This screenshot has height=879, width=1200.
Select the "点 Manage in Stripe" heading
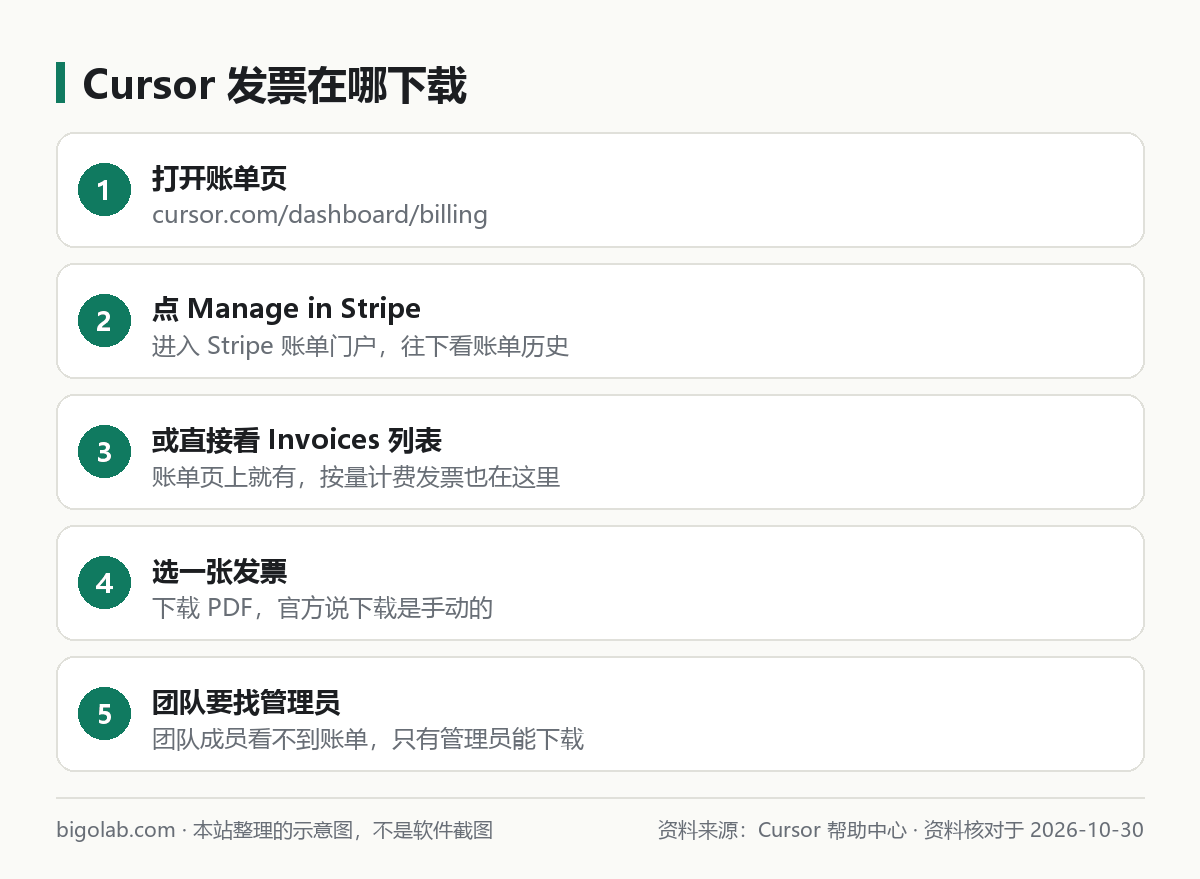tap(286, 309)
